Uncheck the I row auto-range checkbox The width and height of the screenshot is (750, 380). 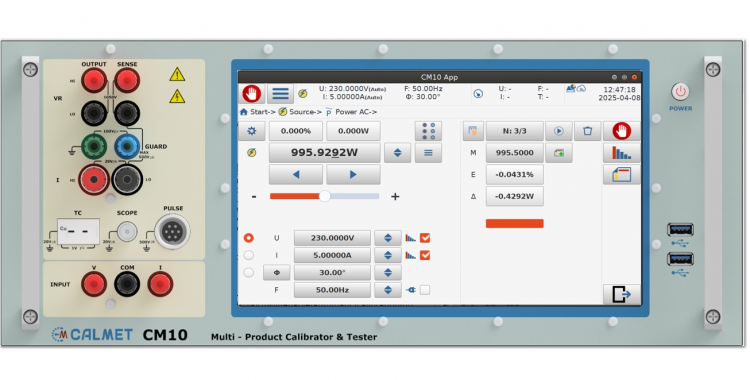(x=425, y=256)
